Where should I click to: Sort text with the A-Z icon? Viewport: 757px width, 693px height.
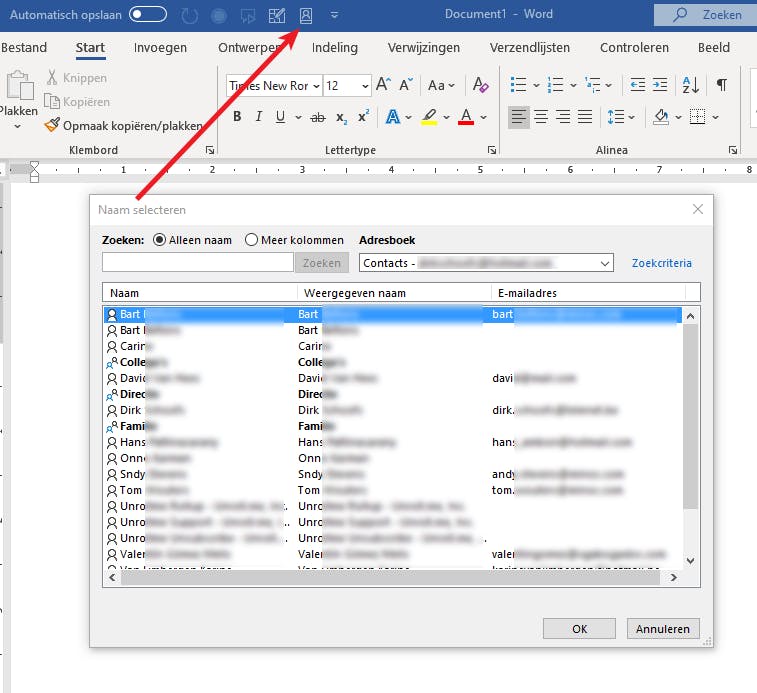pyautogui.click(x=690, y=85)
